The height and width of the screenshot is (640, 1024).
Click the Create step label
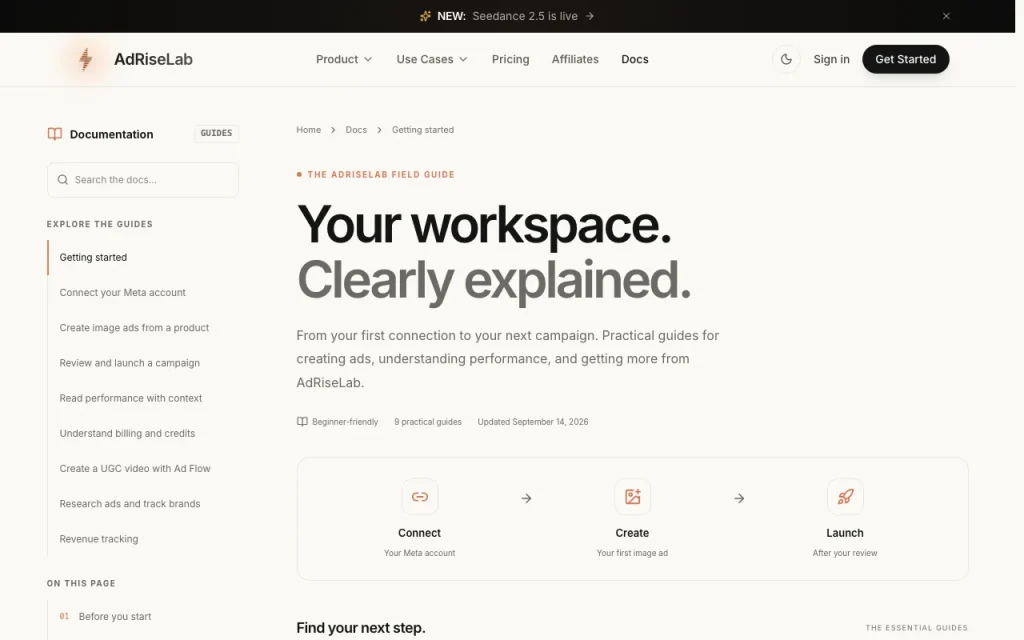pos(632,533)
